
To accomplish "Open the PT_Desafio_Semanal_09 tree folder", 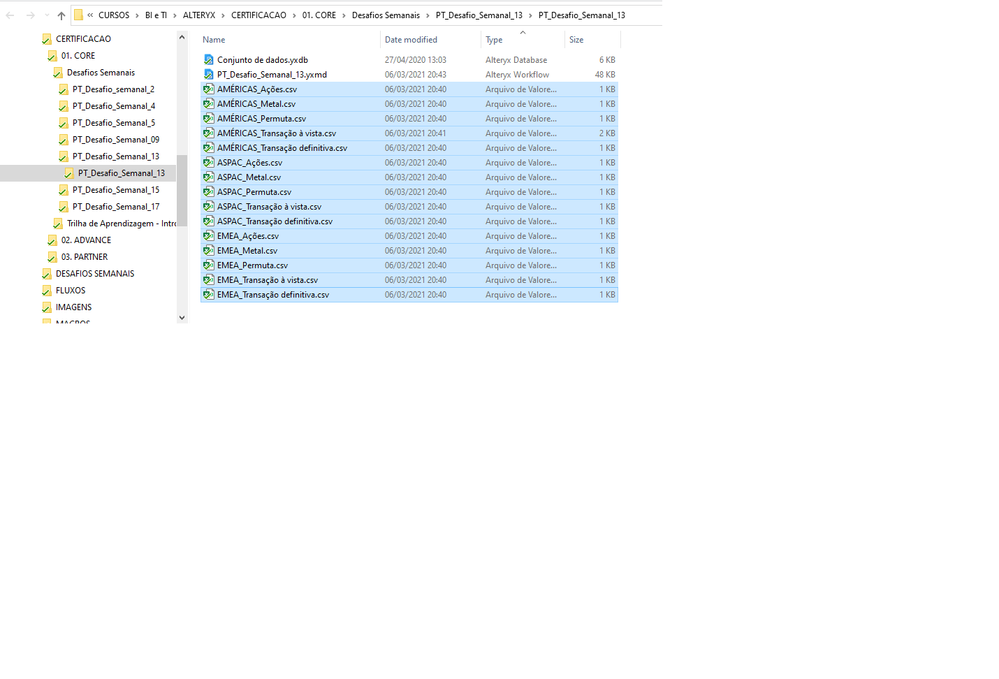I will (x=116, y=139).
